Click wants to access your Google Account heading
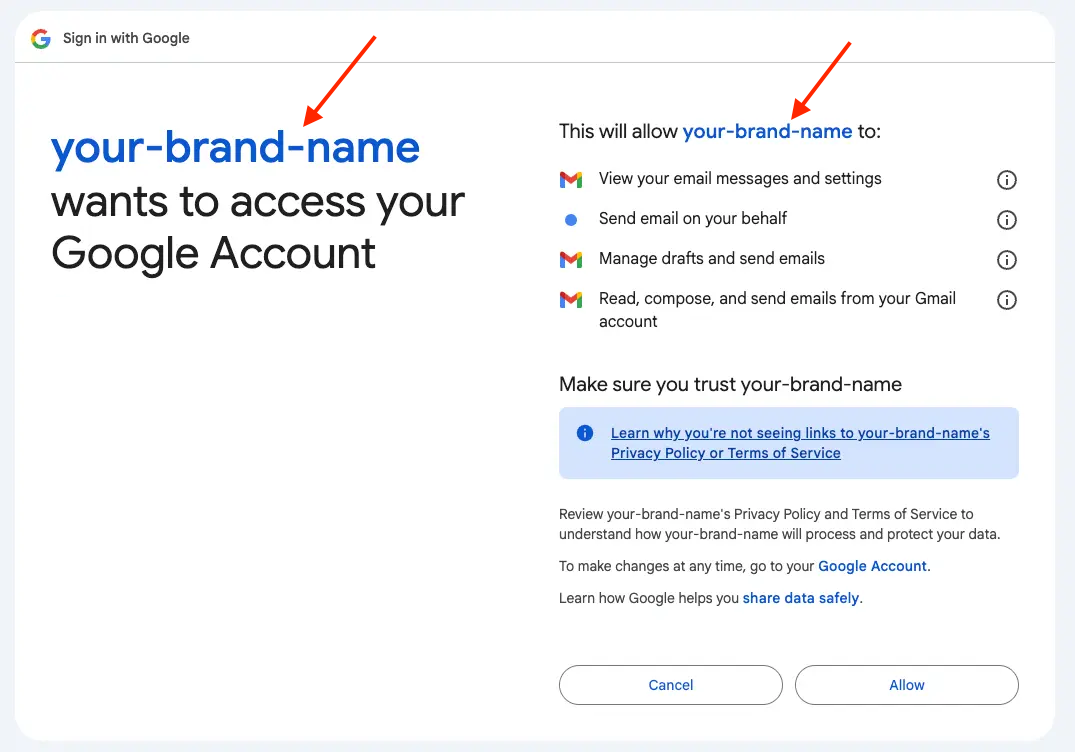Viewport: 1075px width, 752px height. click(258, 228)
